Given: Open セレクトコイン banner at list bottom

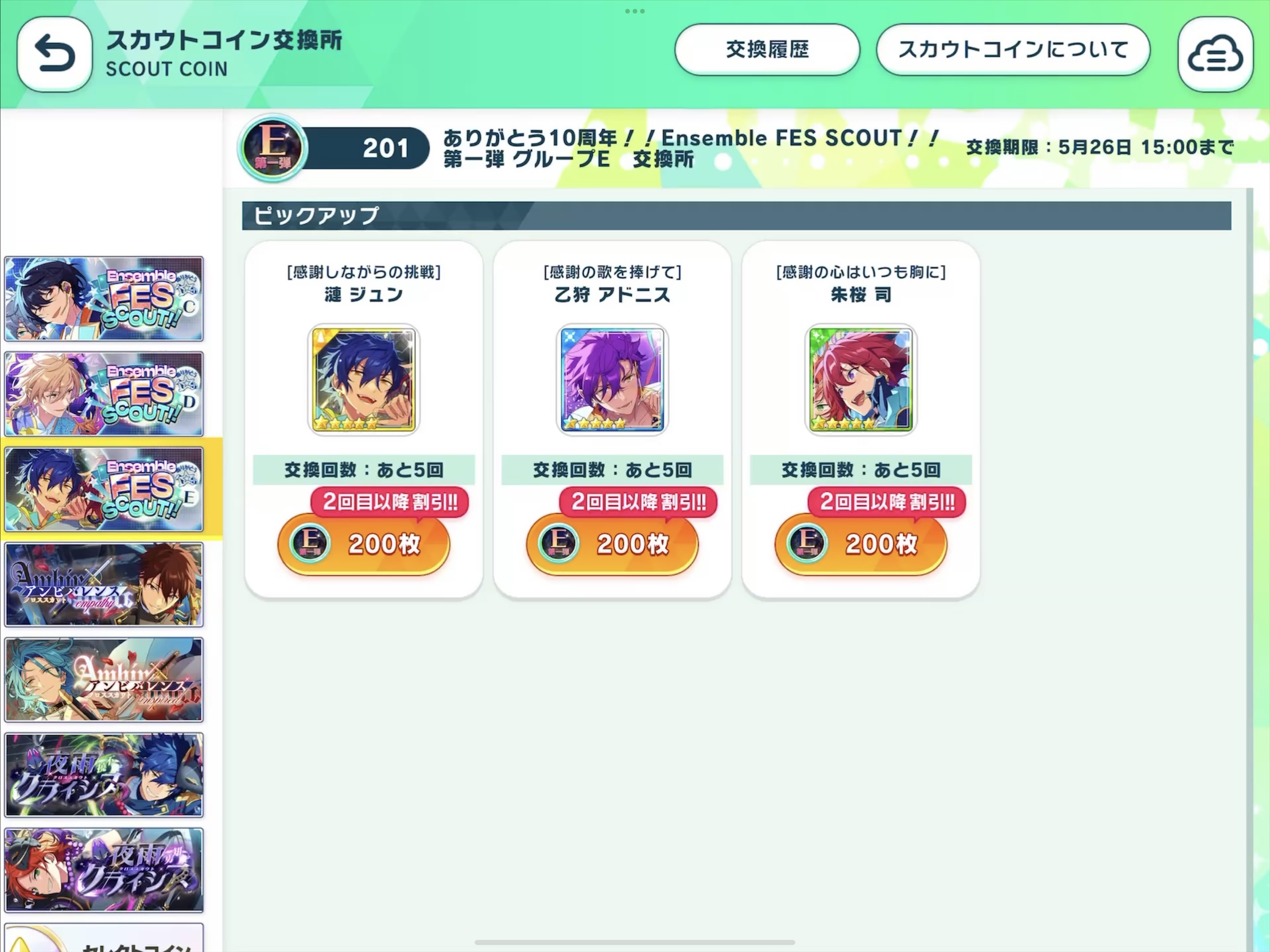Looking at the screenshot, I should [x=104, y=938].
